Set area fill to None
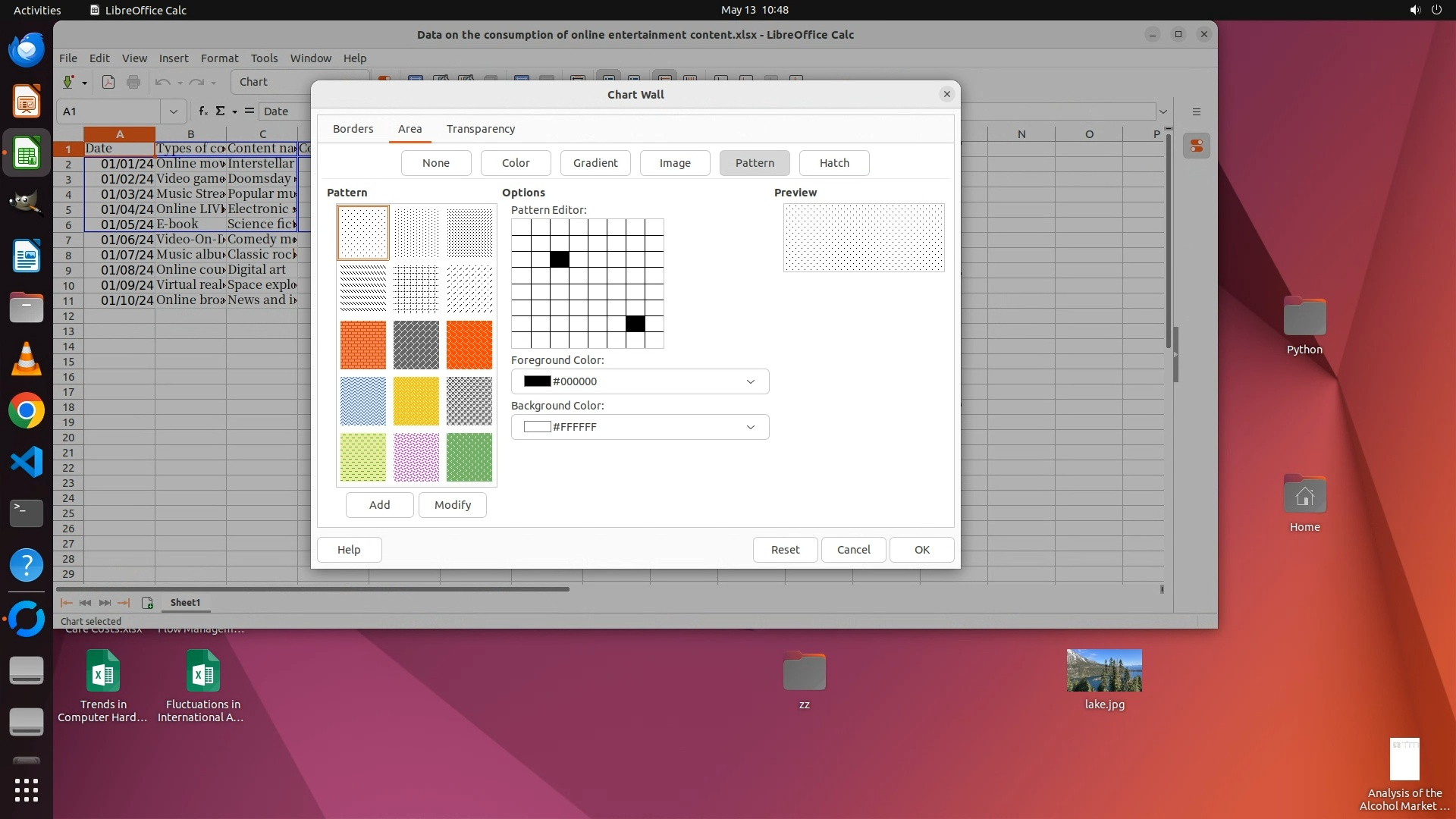This screenshot has width=1456, height=819. 435,163
